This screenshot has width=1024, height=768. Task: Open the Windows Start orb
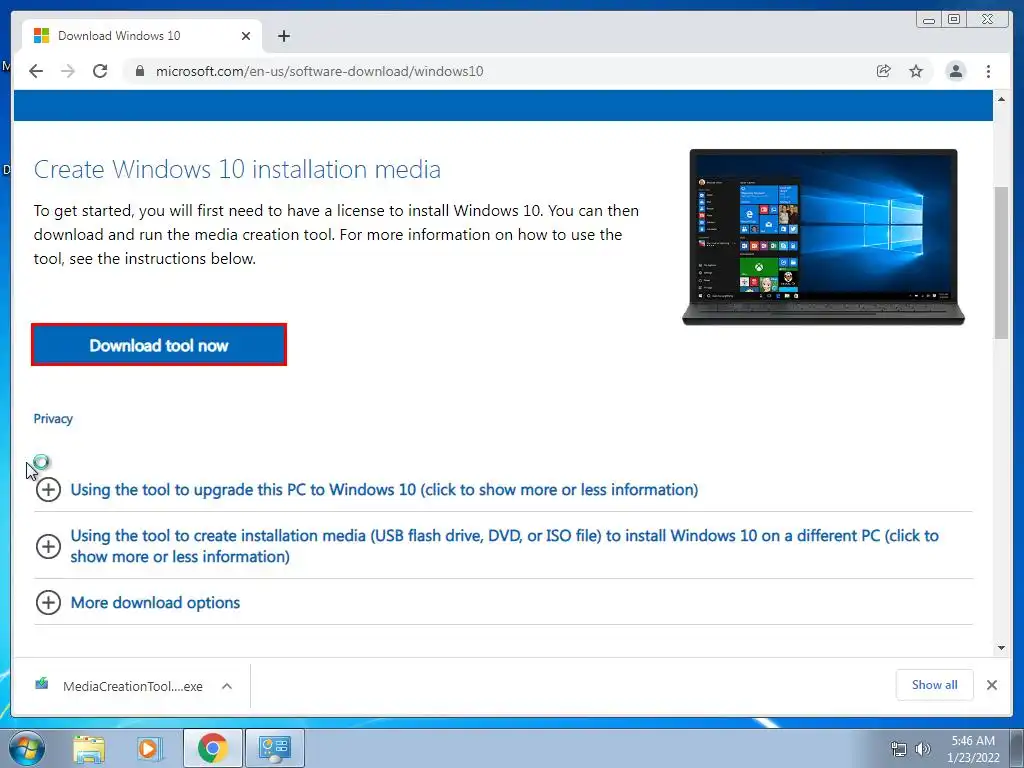[27, 748]
